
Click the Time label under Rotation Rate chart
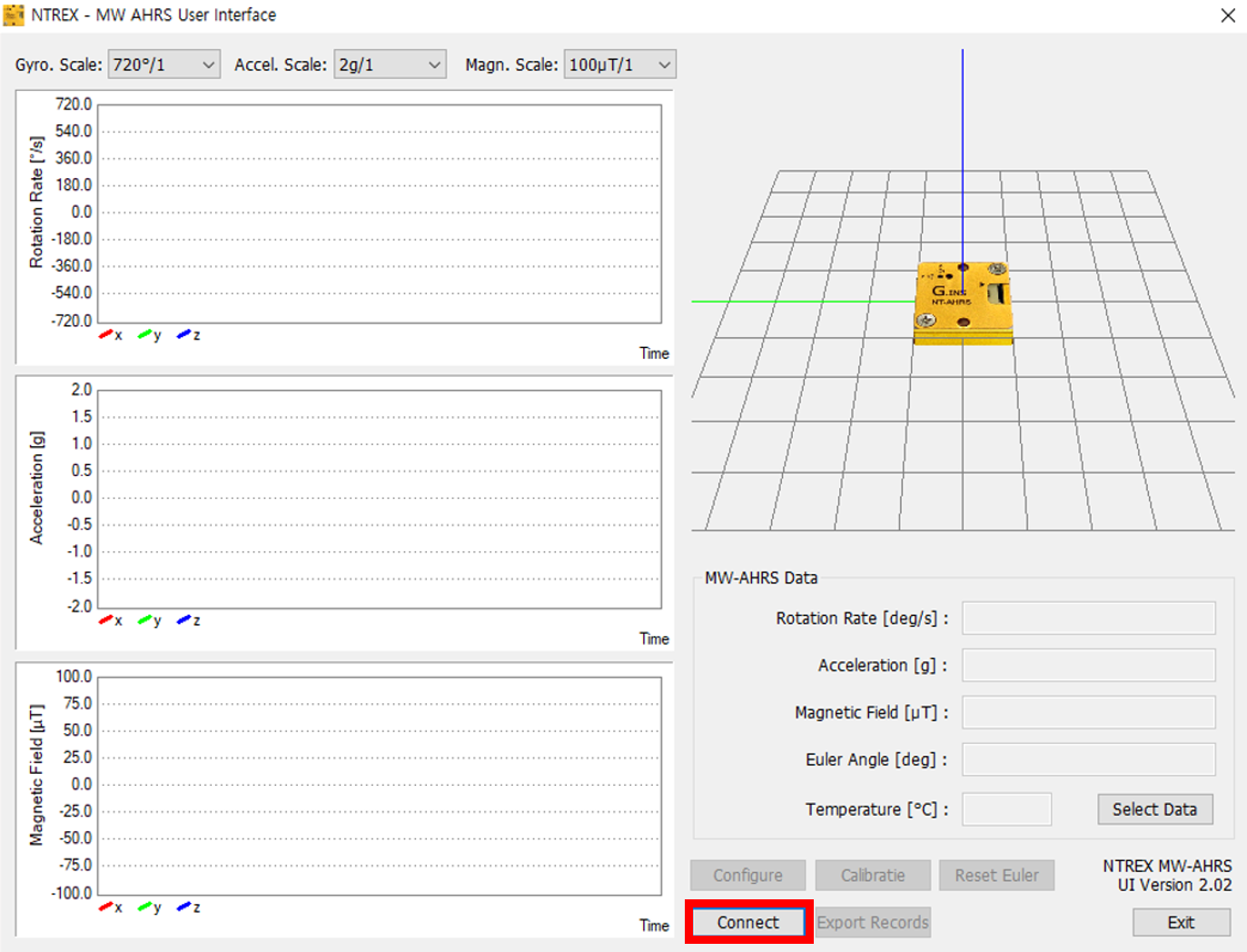pyautogui.click(x=654, y=353)
